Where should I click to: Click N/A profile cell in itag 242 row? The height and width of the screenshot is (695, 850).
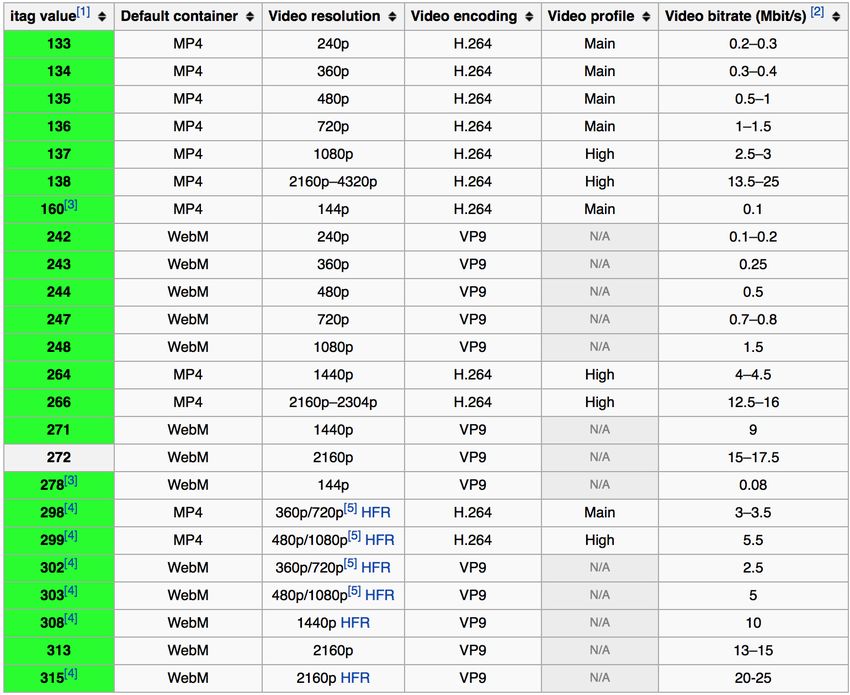(599, 237)
